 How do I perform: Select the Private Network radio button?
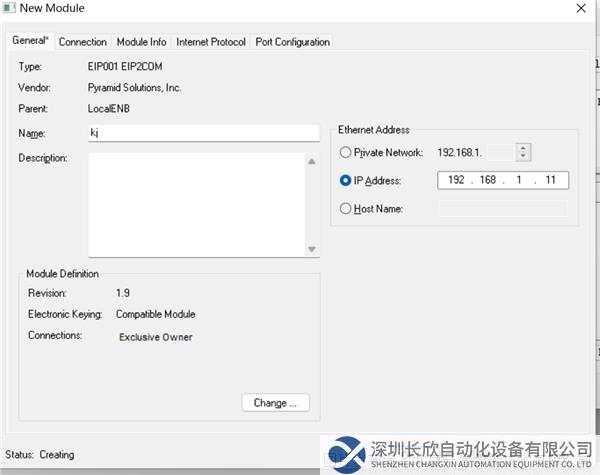coord(346,154)
